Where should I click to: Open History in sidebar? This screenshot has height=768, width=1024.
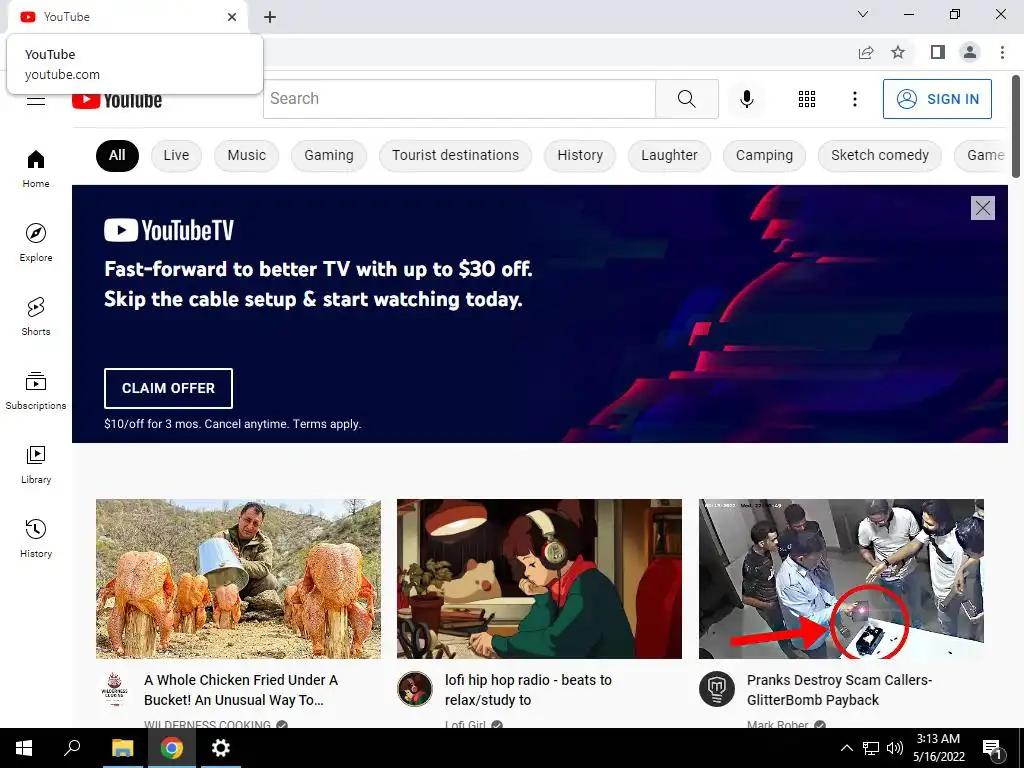click(36, 538)
